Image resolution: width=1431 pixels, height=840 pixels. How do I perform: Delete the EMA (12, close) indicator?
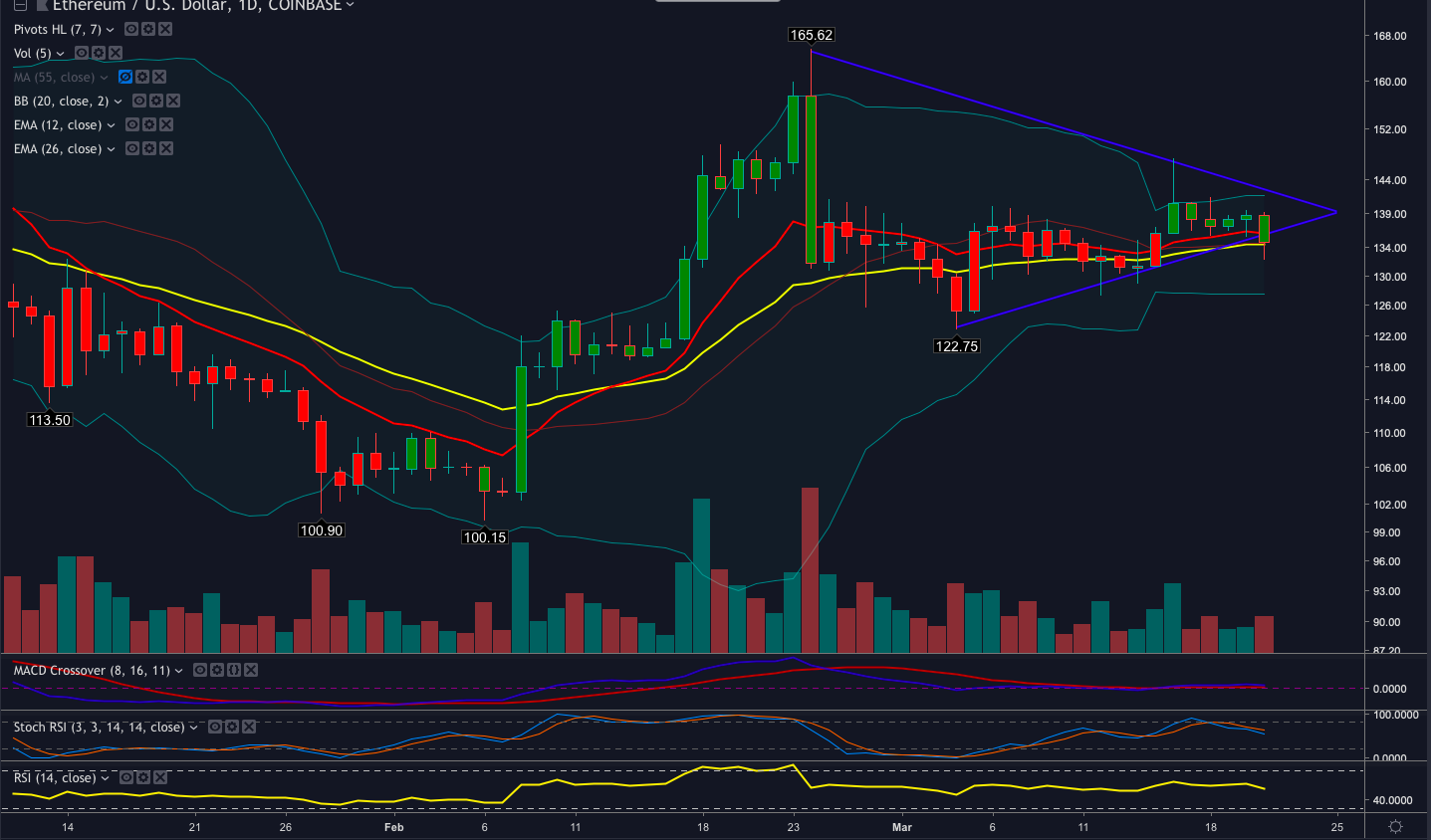166,125
